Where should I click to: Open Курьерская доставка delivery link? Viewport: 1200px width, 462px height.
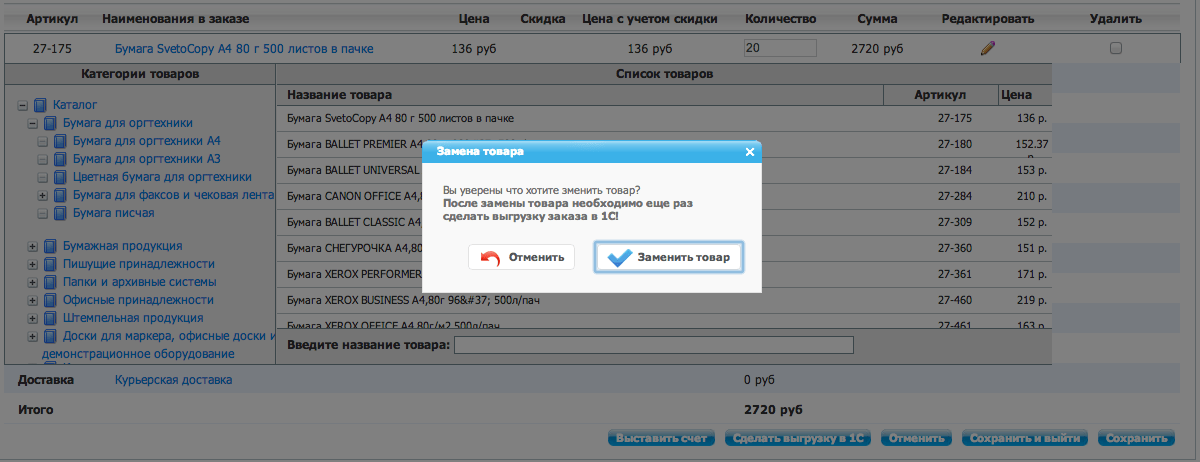[173, 380]
